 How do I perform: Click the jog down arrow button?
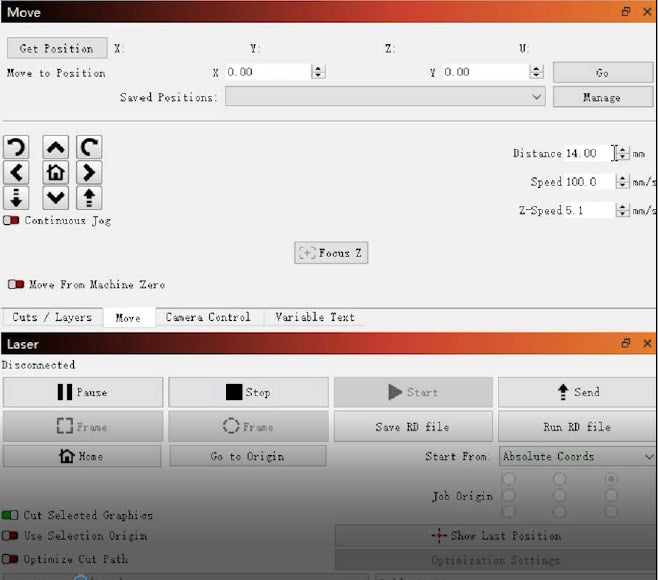click(x=57, y=197)
